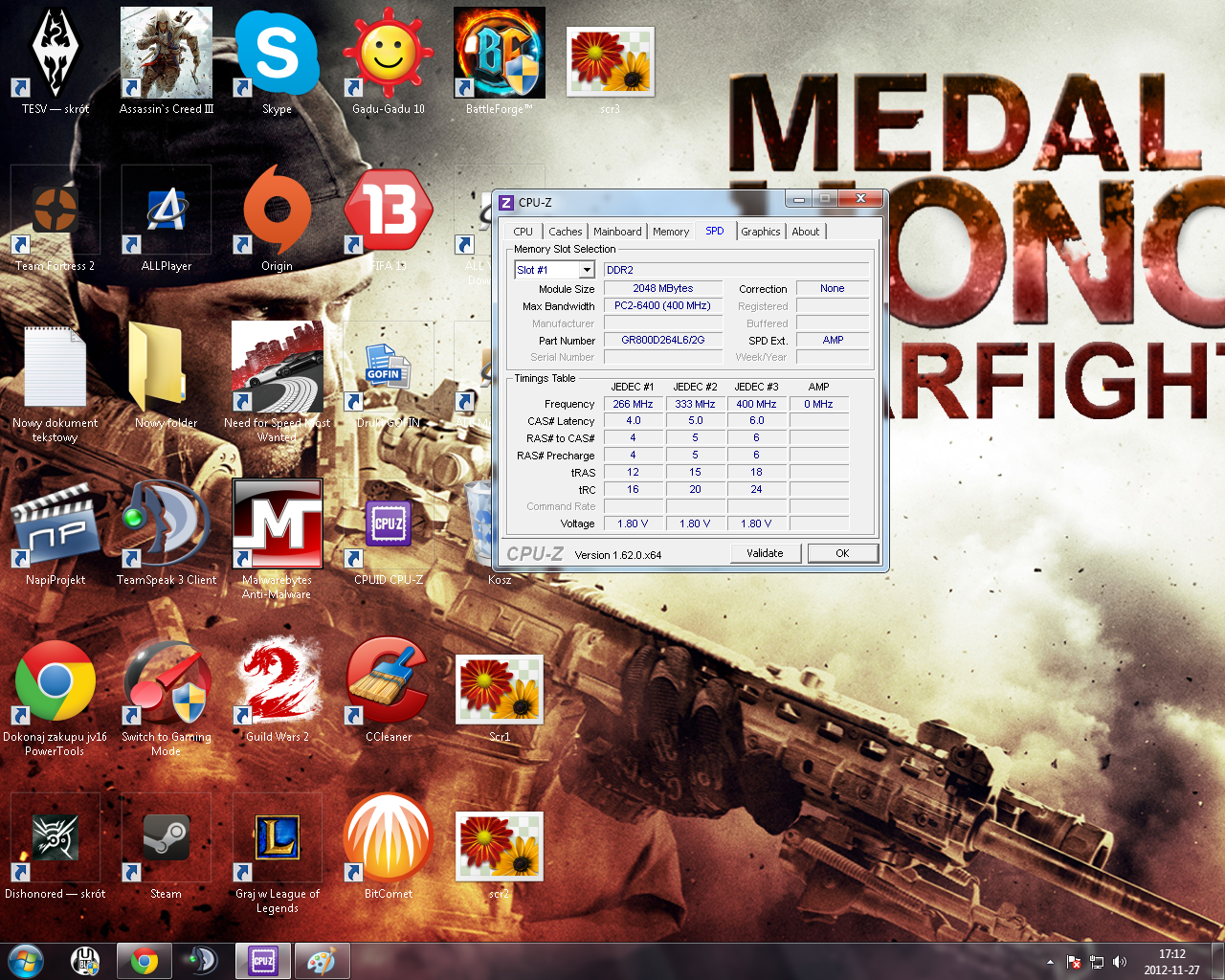
Task: Select the GOFIN document icon
Action: tap(389, 375)
